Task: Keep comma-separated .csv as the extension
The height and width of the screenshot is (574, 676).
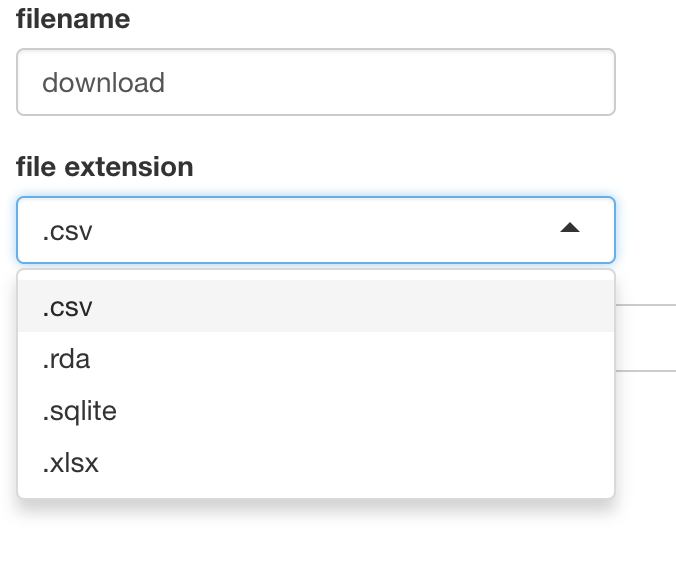Action: 316,307
